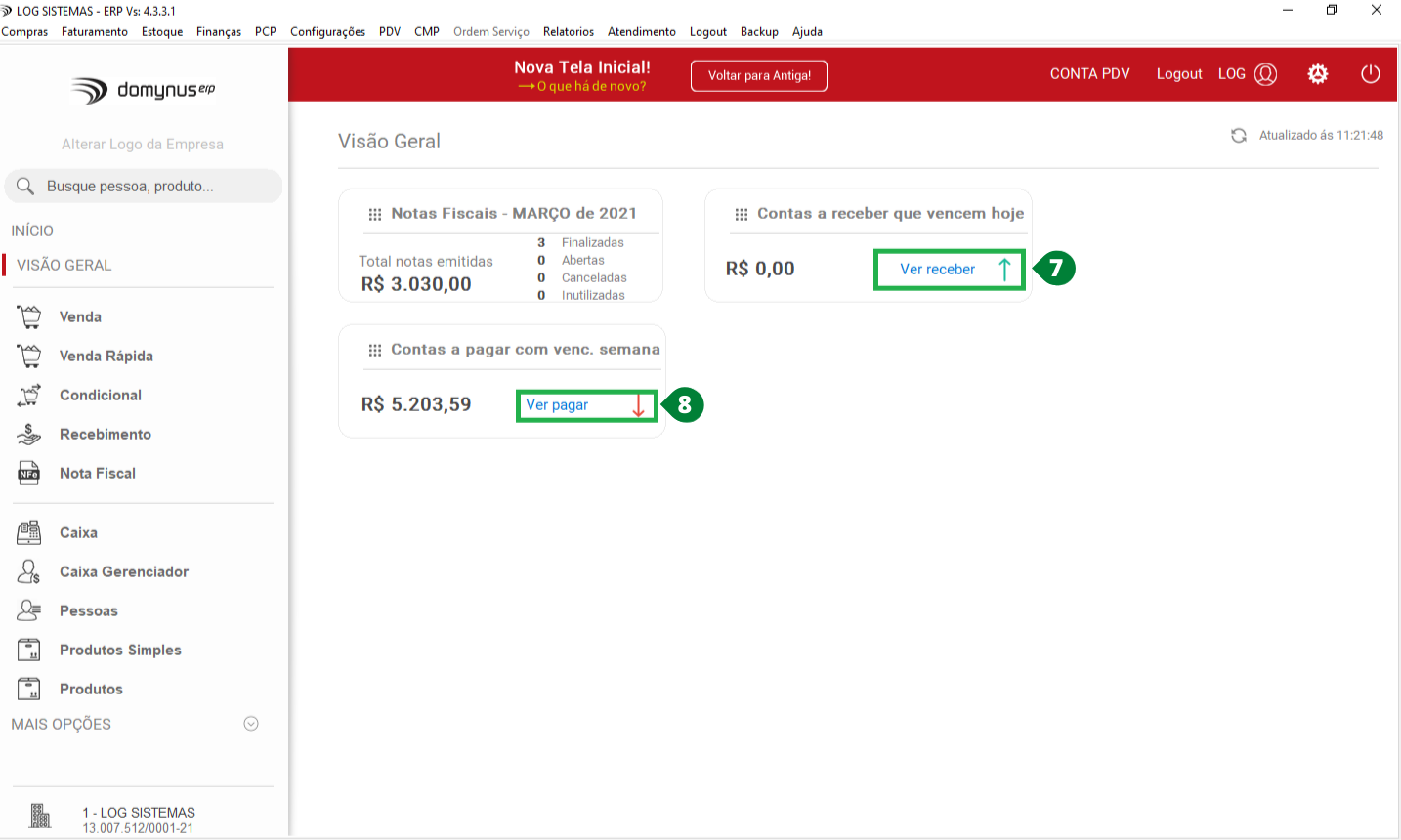
Task: Click the Nota Fiscal NFe icon
Action: 29,473
